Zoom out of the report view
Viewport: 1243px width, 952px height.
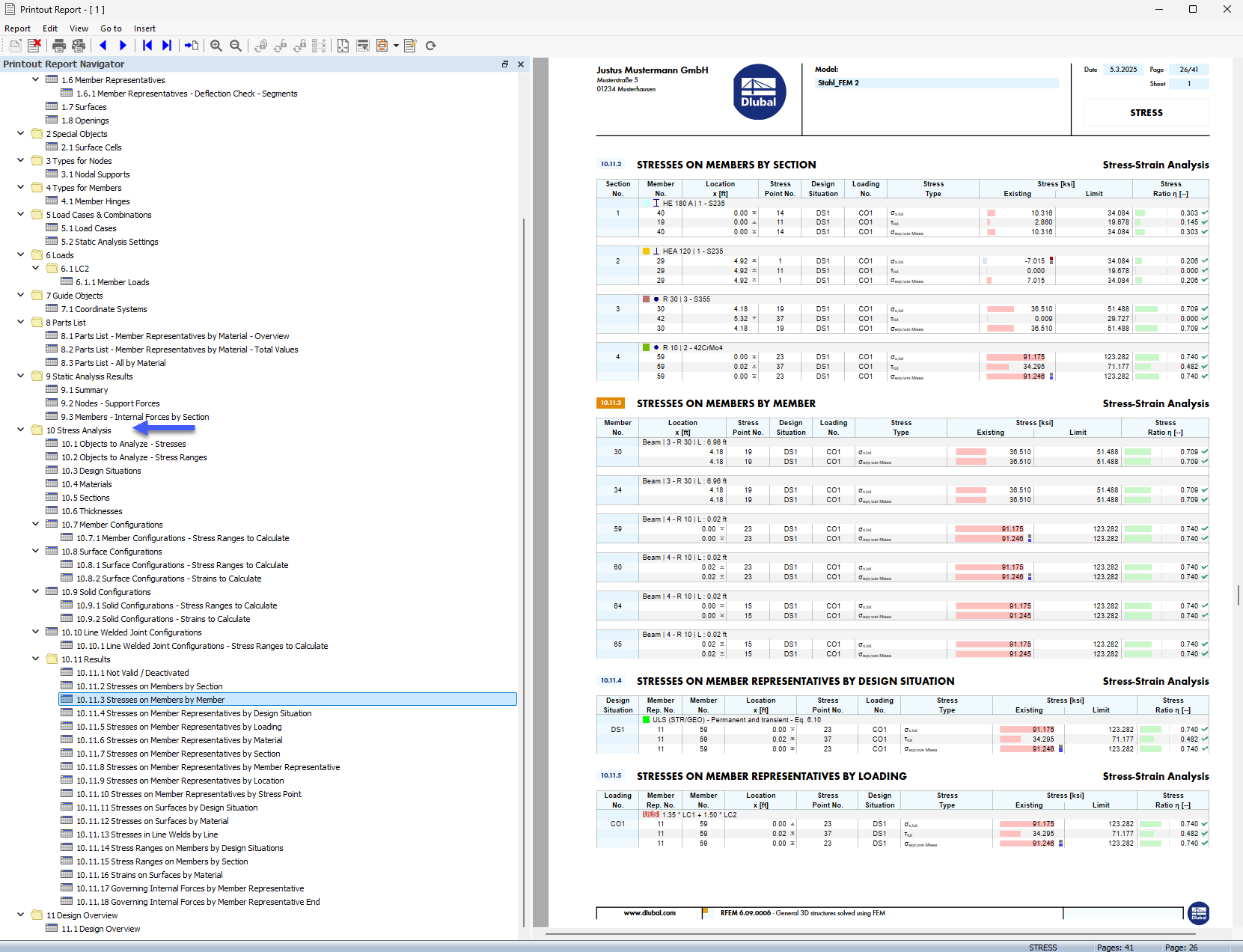(235, 46)
